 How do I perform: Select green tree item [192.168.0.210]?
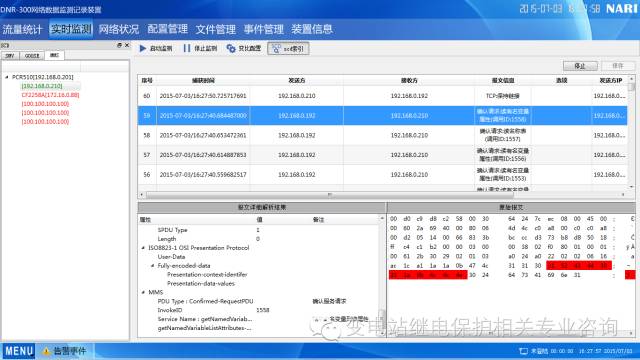pos(42,86)
